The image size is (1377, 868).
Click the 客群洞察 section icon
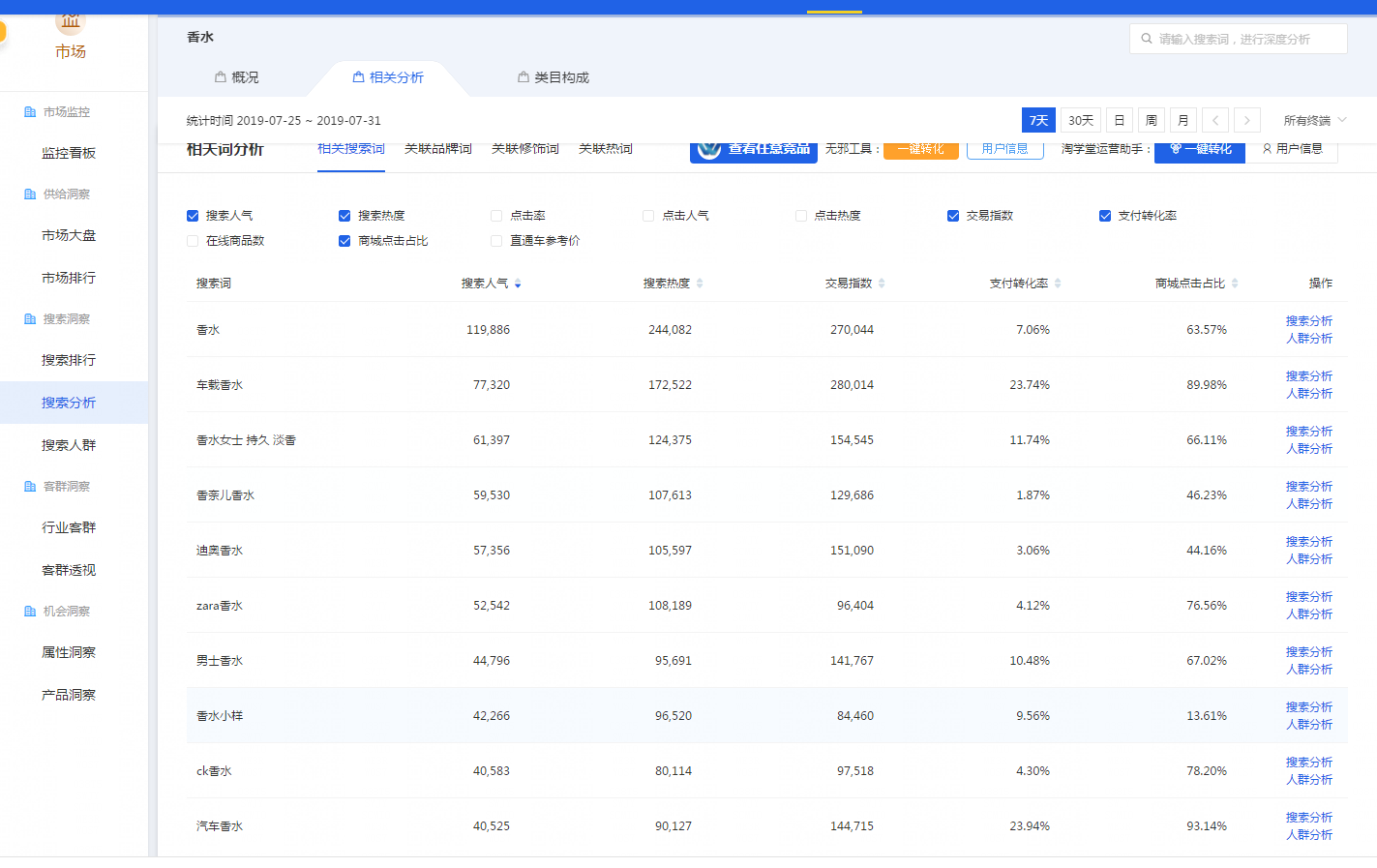[x=30, y=487]
